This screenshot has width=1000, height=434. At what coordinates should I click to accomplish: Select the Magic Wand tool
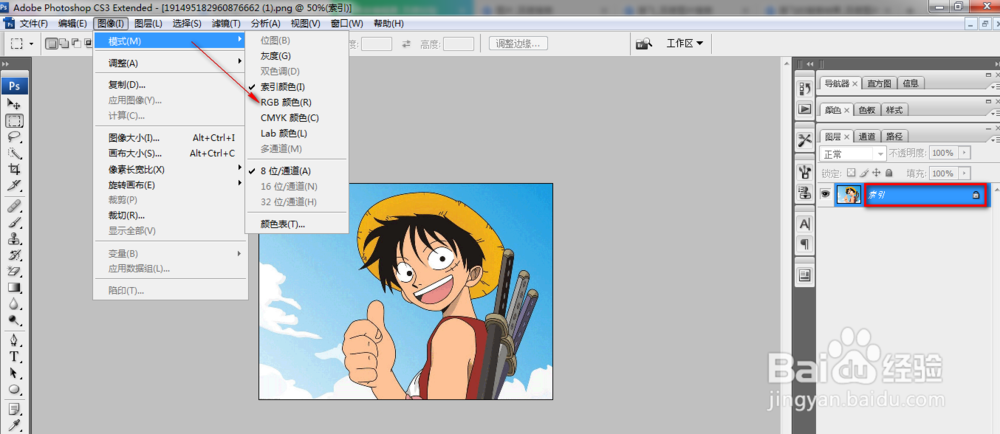(15, 153)
